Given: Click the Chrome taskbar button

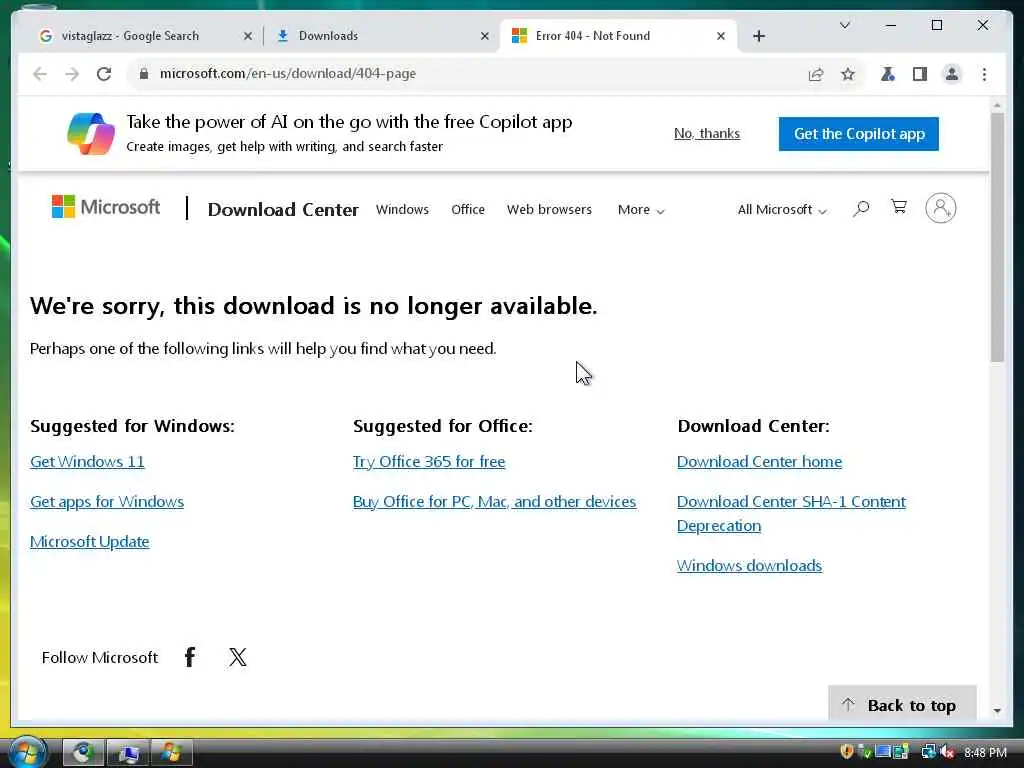Looking at the screenshot, I should pyautogui.click(x=83, y=753).
